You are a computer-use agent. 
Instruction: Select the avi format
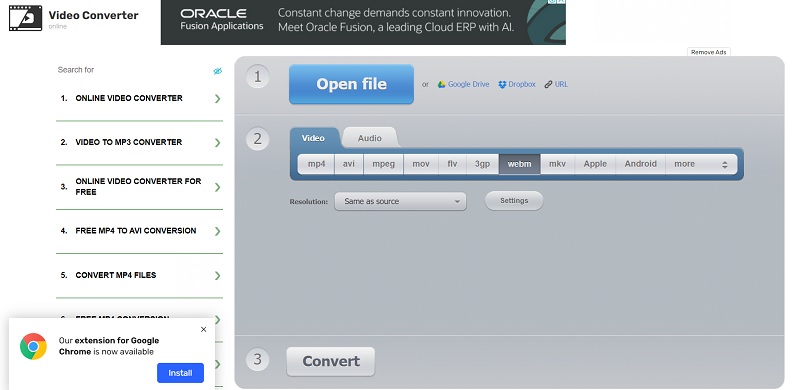coord(349,164)
